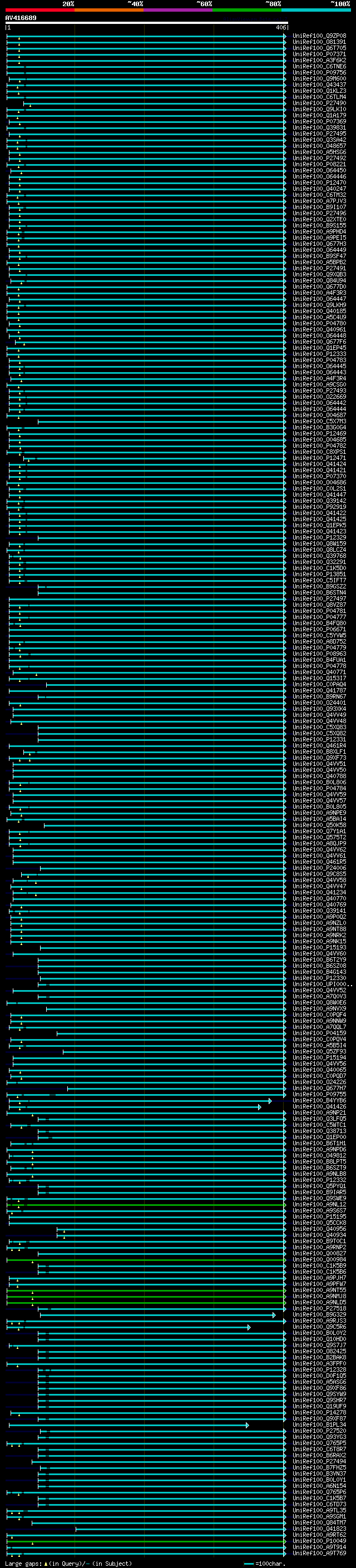Select the UniRef100_P12331 label

click(319, 739)
